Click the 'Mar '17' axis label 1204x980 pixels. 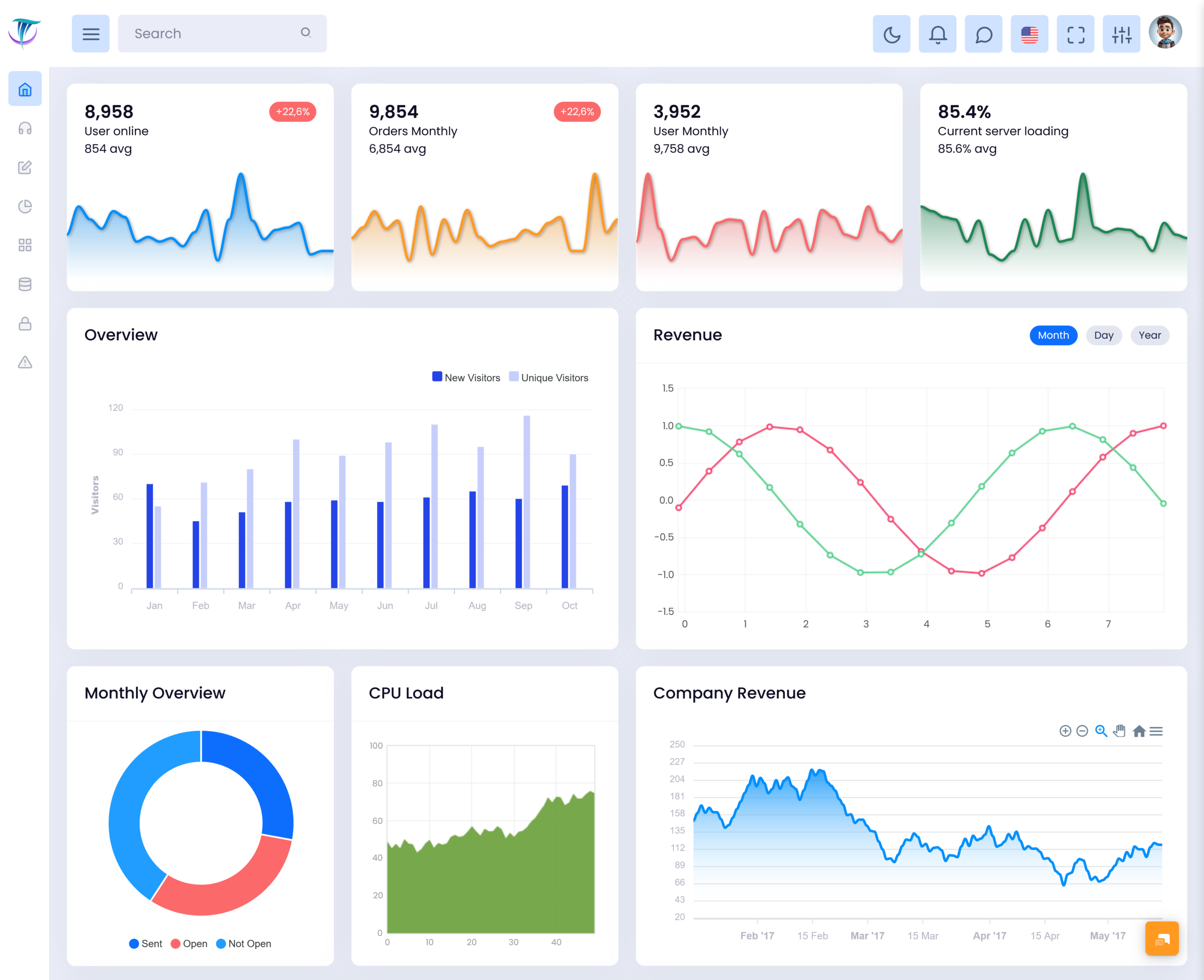(867, 935)
